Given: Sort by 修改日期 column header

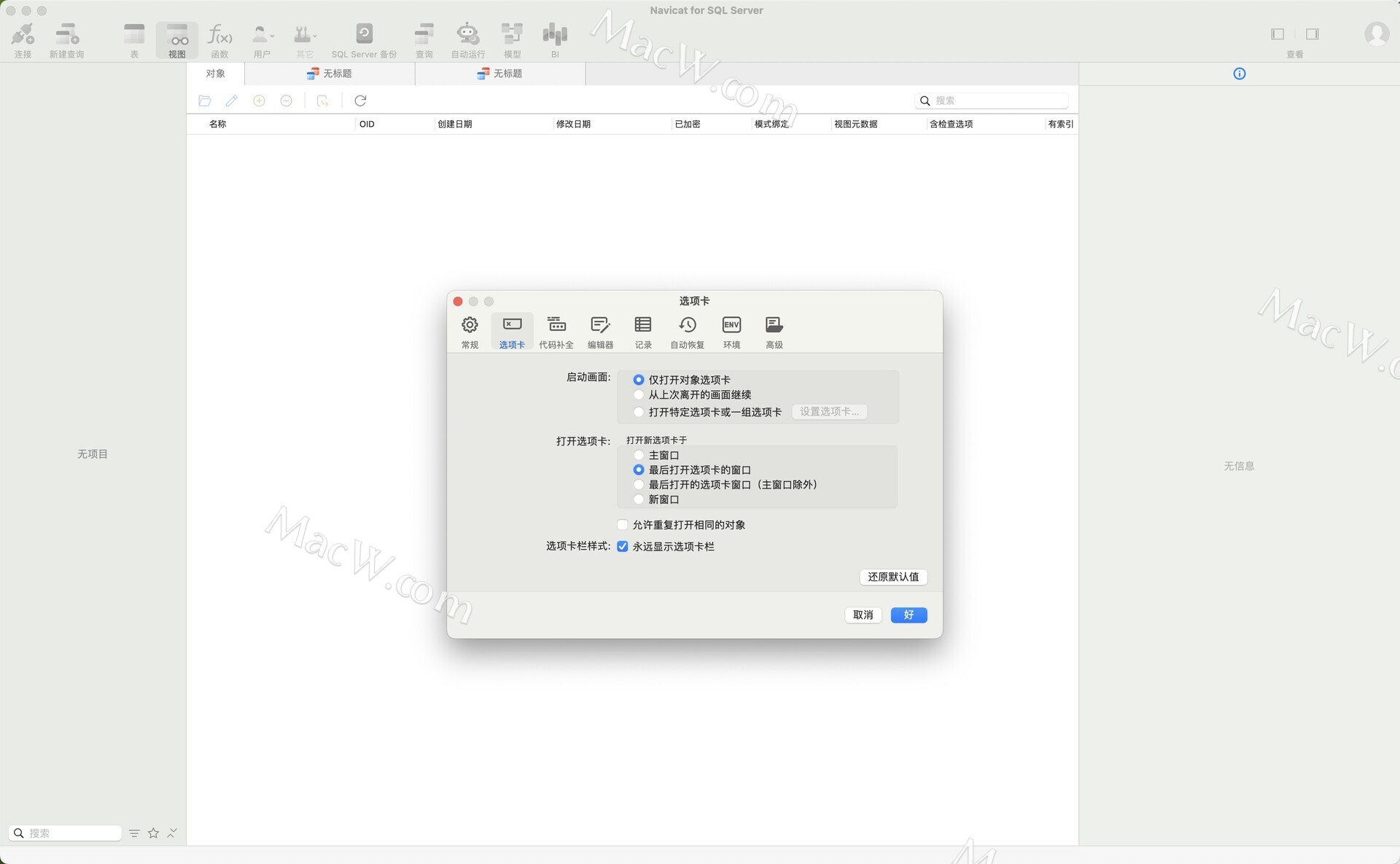Looking at the screenshot, I should pyautogui.click(x=611, y=124).
